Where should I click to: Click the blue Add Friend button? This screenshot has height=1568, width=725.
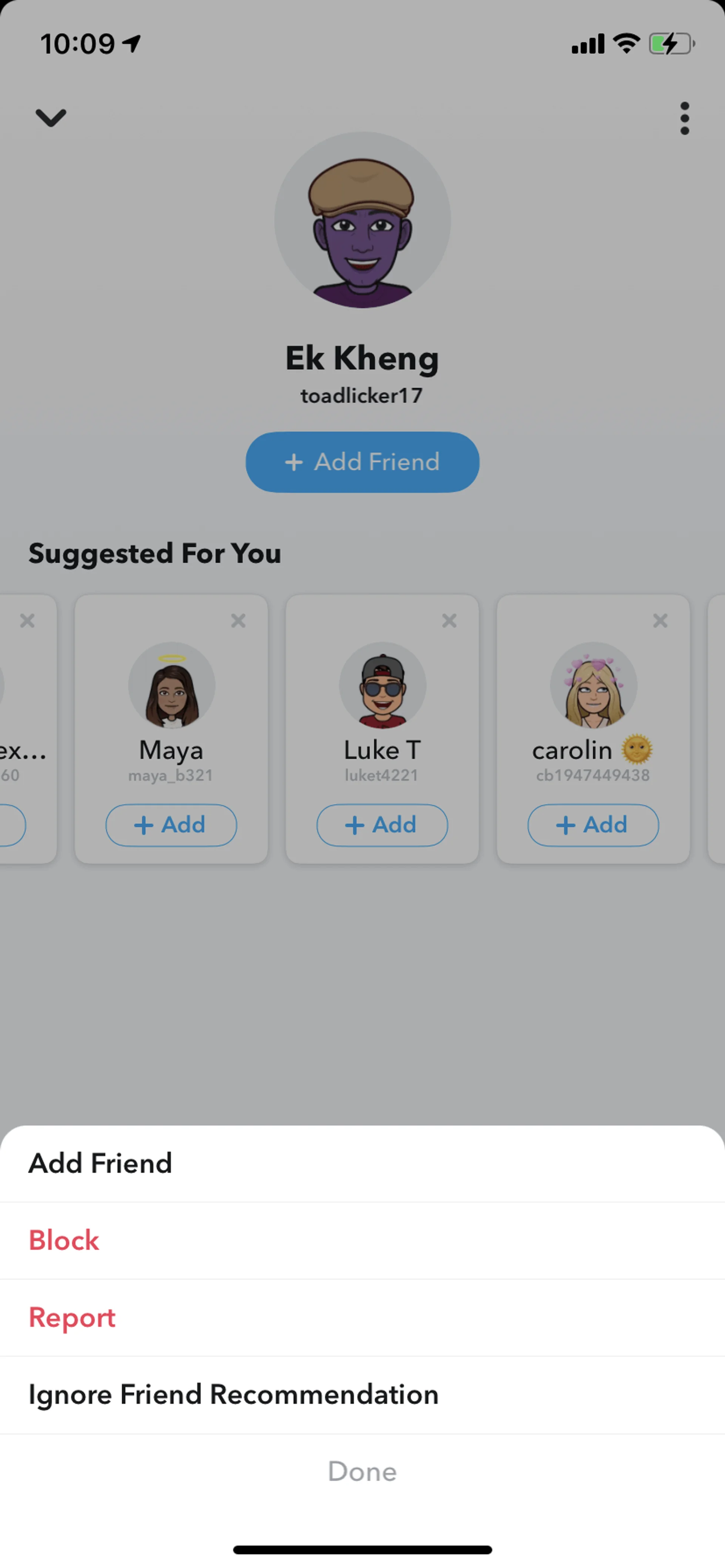362,462
